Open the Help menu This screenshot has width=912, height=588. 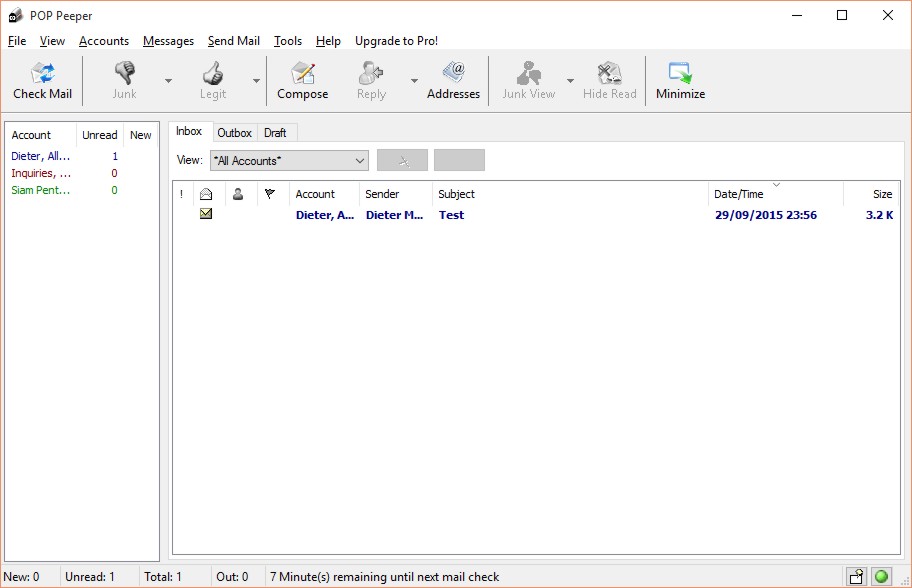[x=328, y=41]
